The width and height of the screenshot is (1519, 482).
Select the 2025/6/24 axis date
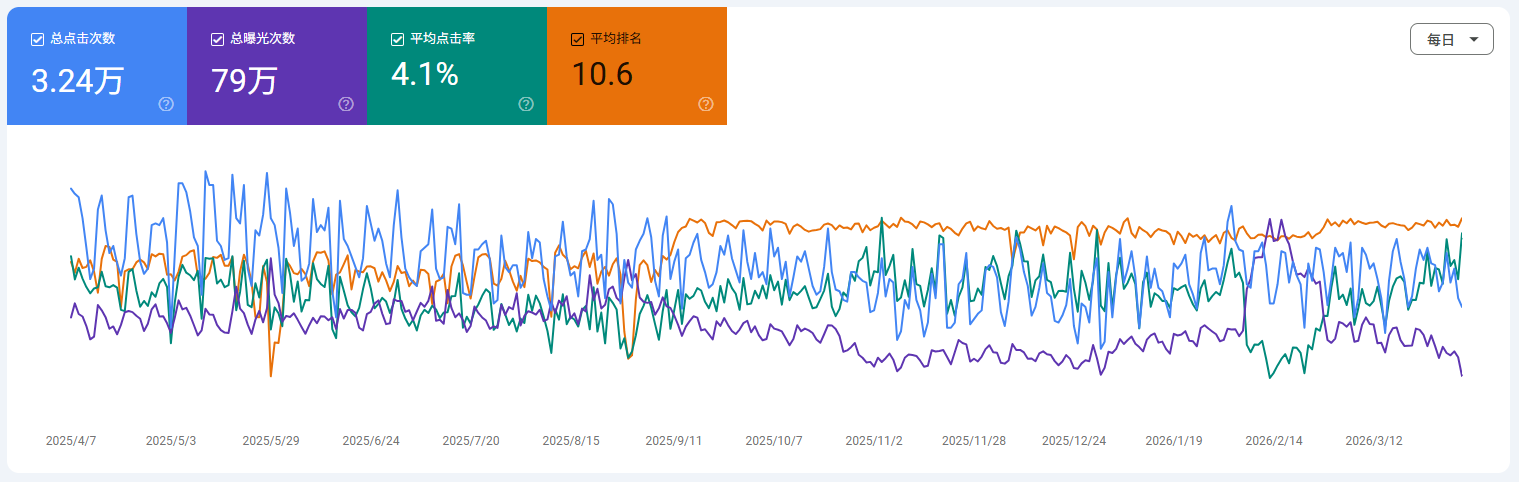point(371,440)
